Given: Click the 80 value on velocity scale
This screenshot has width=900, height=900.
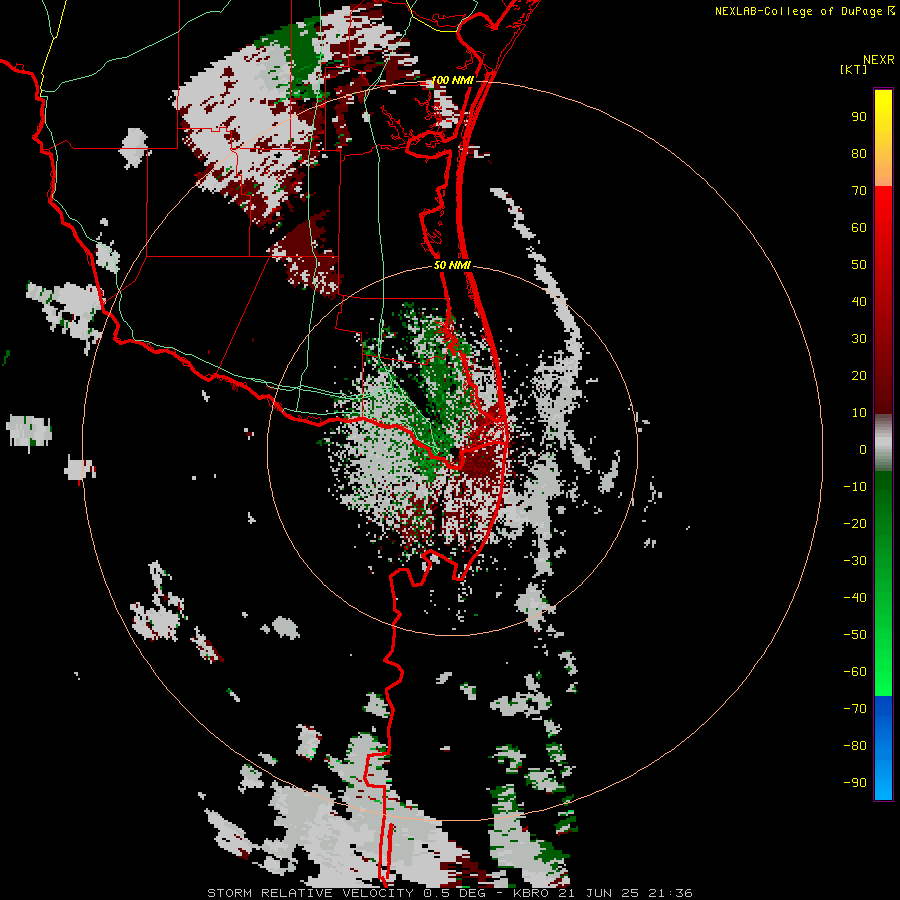Looking at the screenshot, I should [x=859, y=154].
